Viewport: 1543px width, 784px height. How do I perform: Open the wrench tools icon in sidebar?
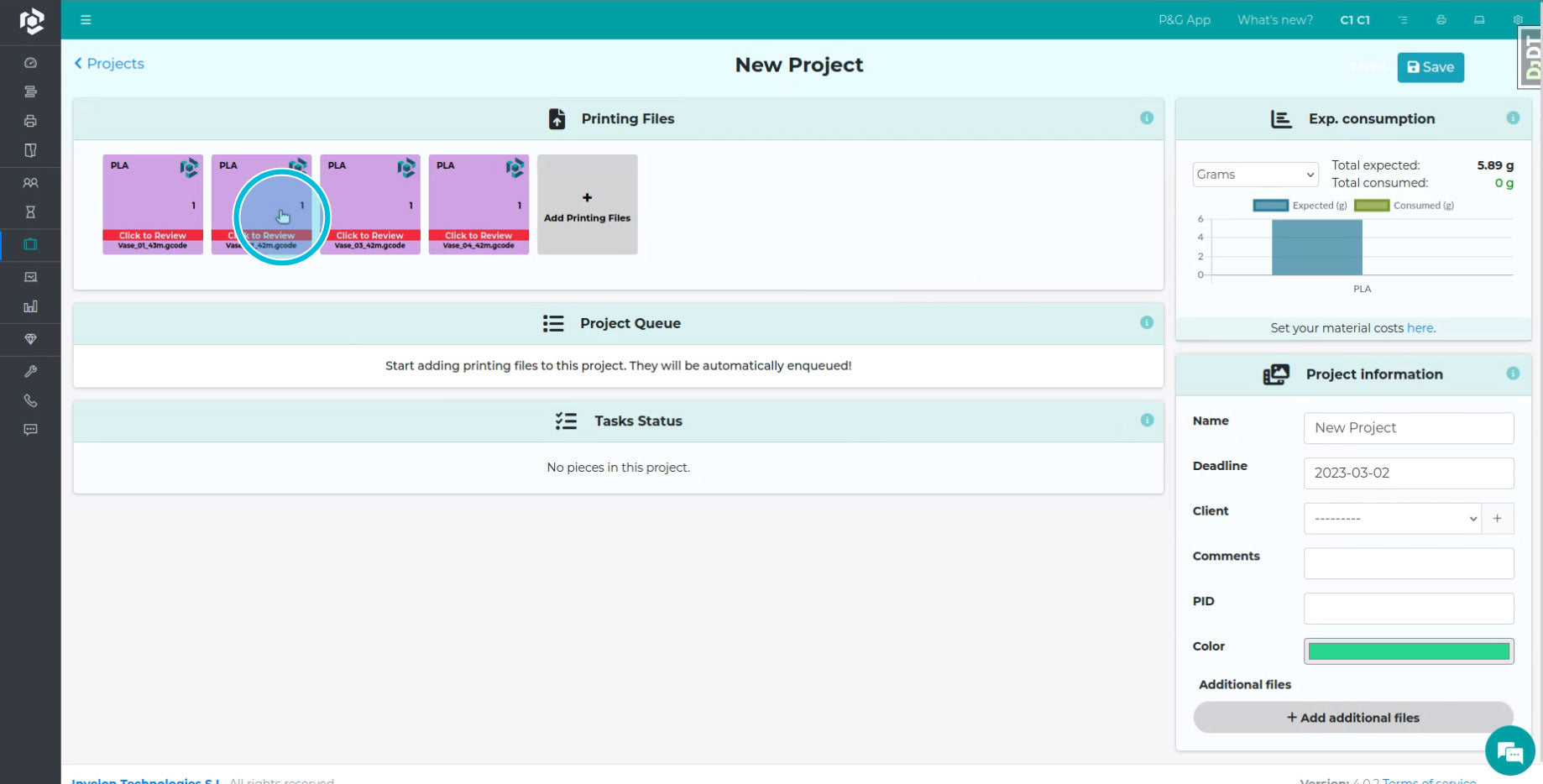coord(30,371)
